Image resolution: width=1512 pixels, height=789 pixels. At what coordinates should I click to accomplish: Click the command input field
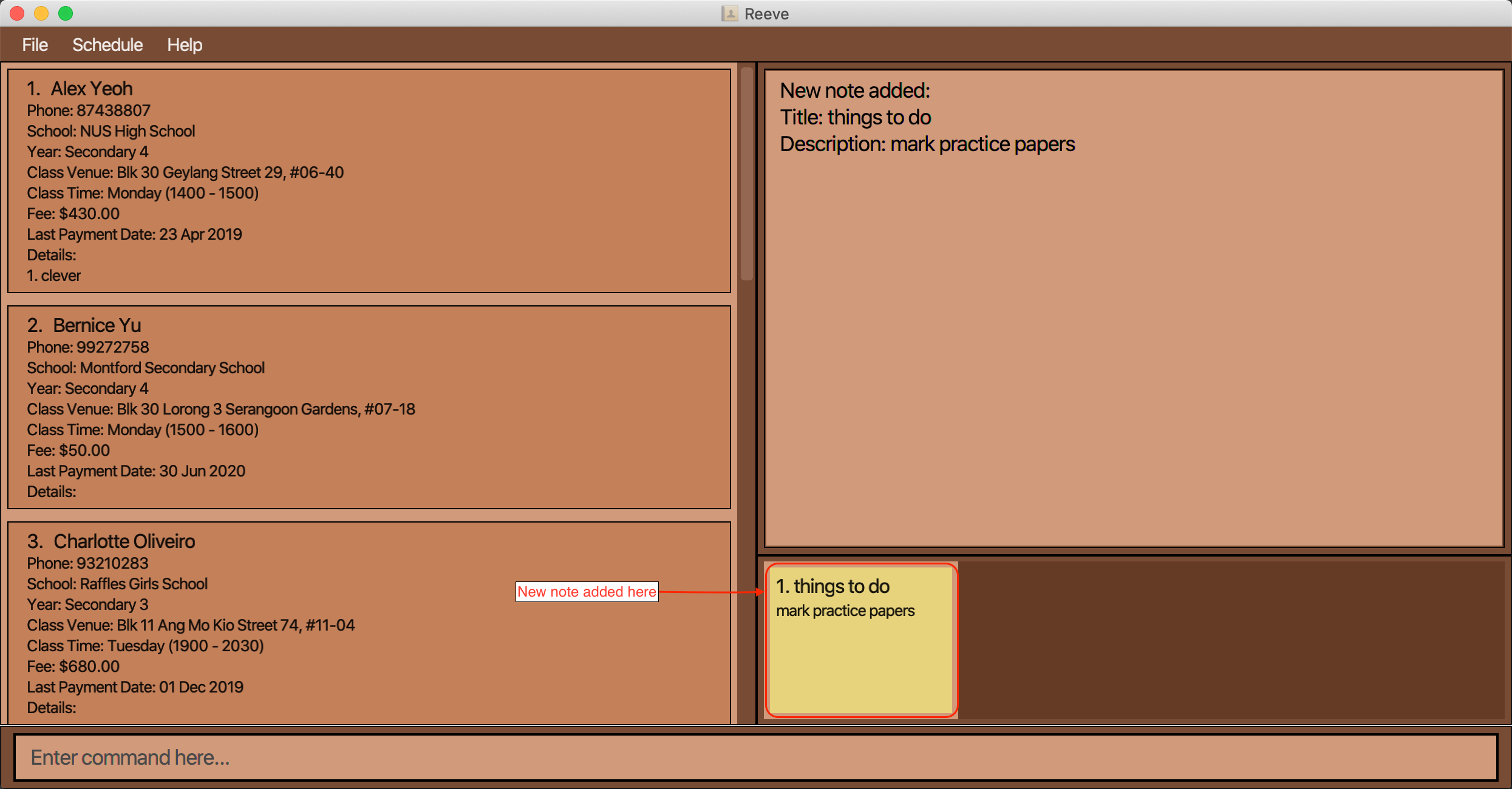click(755, 757)
